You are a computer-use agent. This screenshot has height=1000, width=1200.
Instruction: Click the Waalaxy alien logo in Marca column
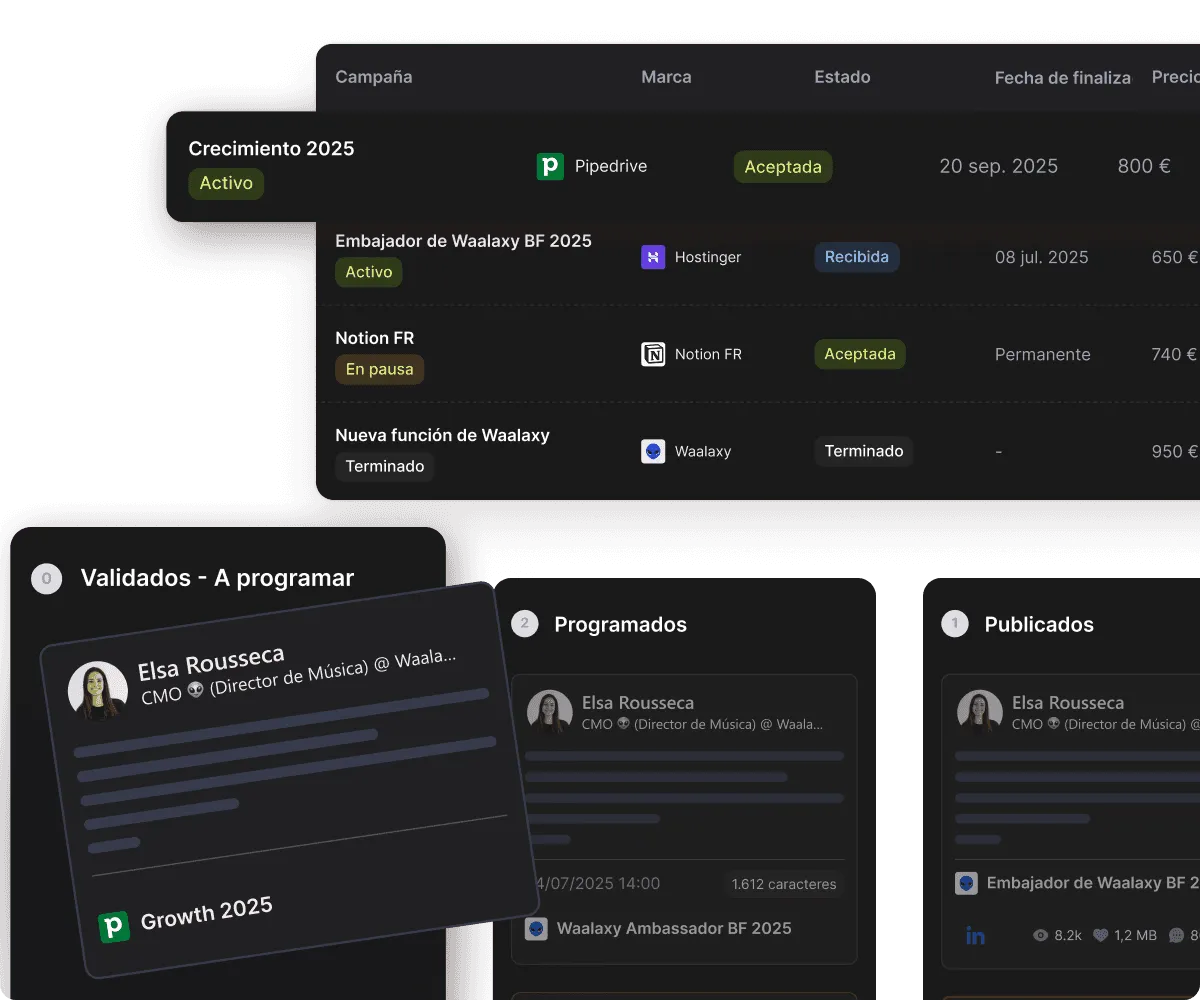(653, 451)
